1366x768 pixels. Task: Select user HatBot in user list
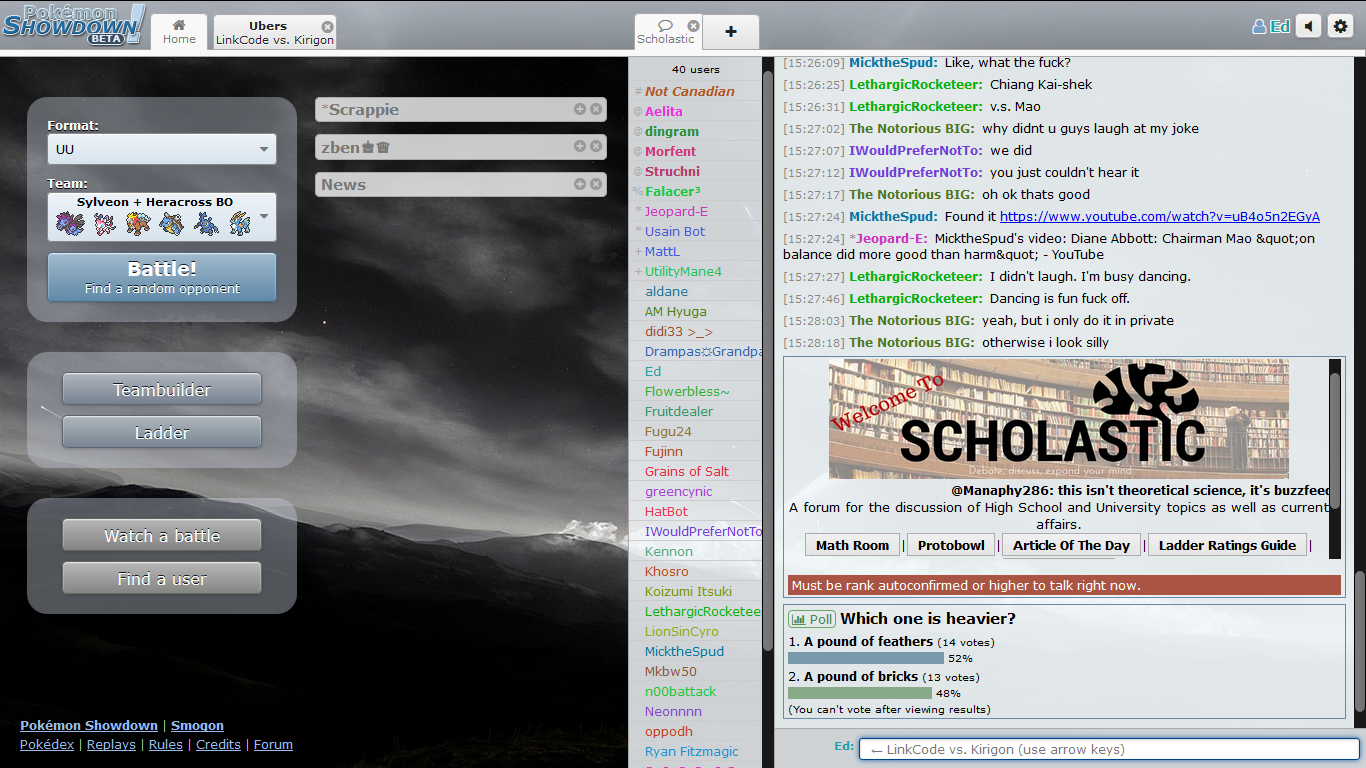695,511
